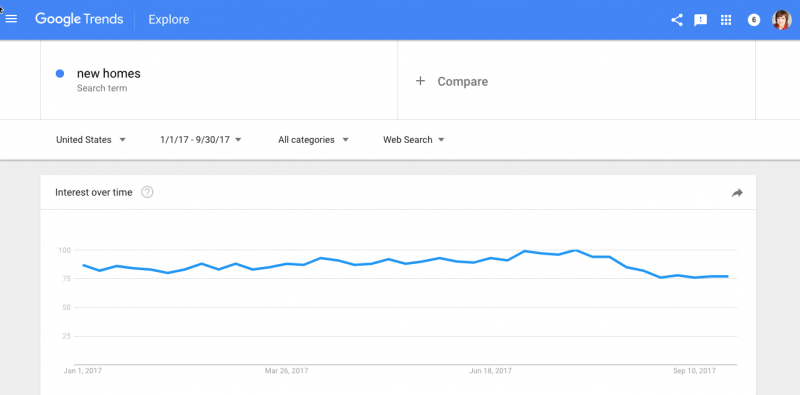Viewport: 800px width, 395px height.
Task: Expand the All categories dropdown
Action: (313, 140)
